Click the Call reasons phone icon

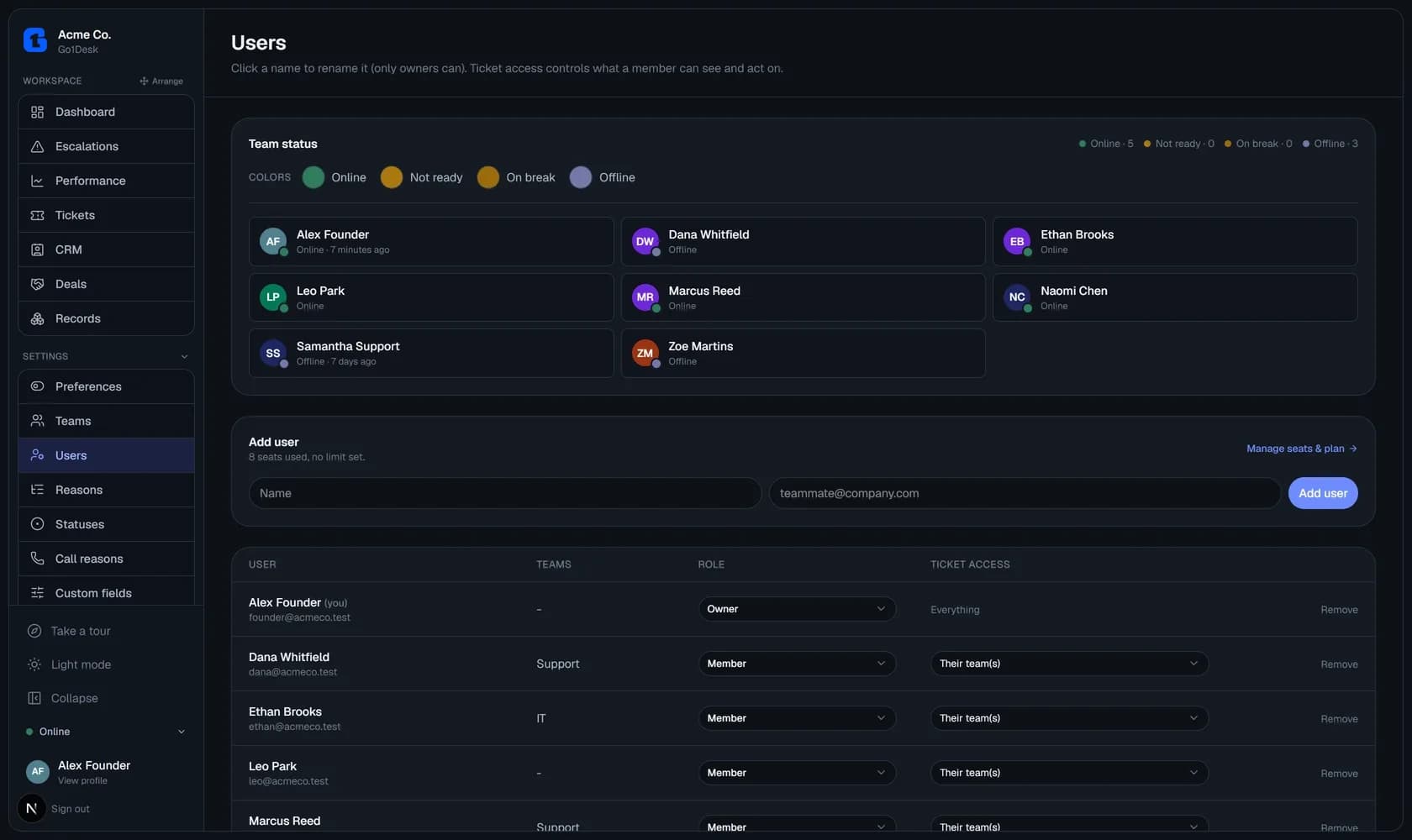[37, 559]
